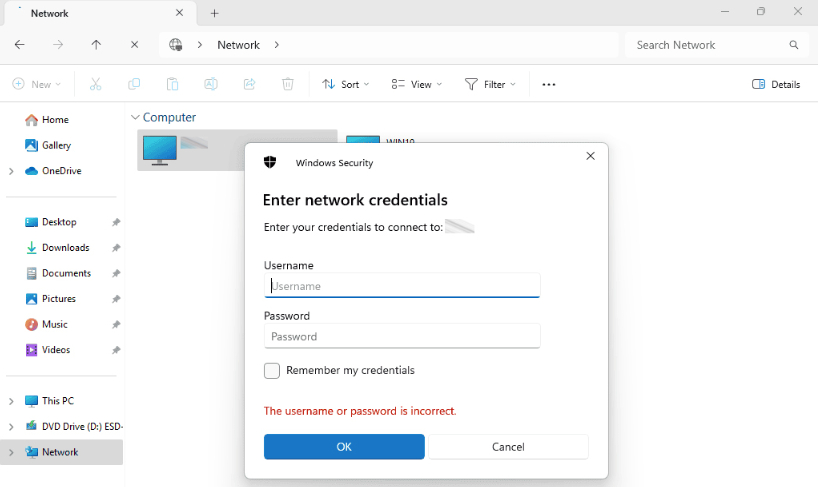Check Remember my credentials

click(272, 371)
